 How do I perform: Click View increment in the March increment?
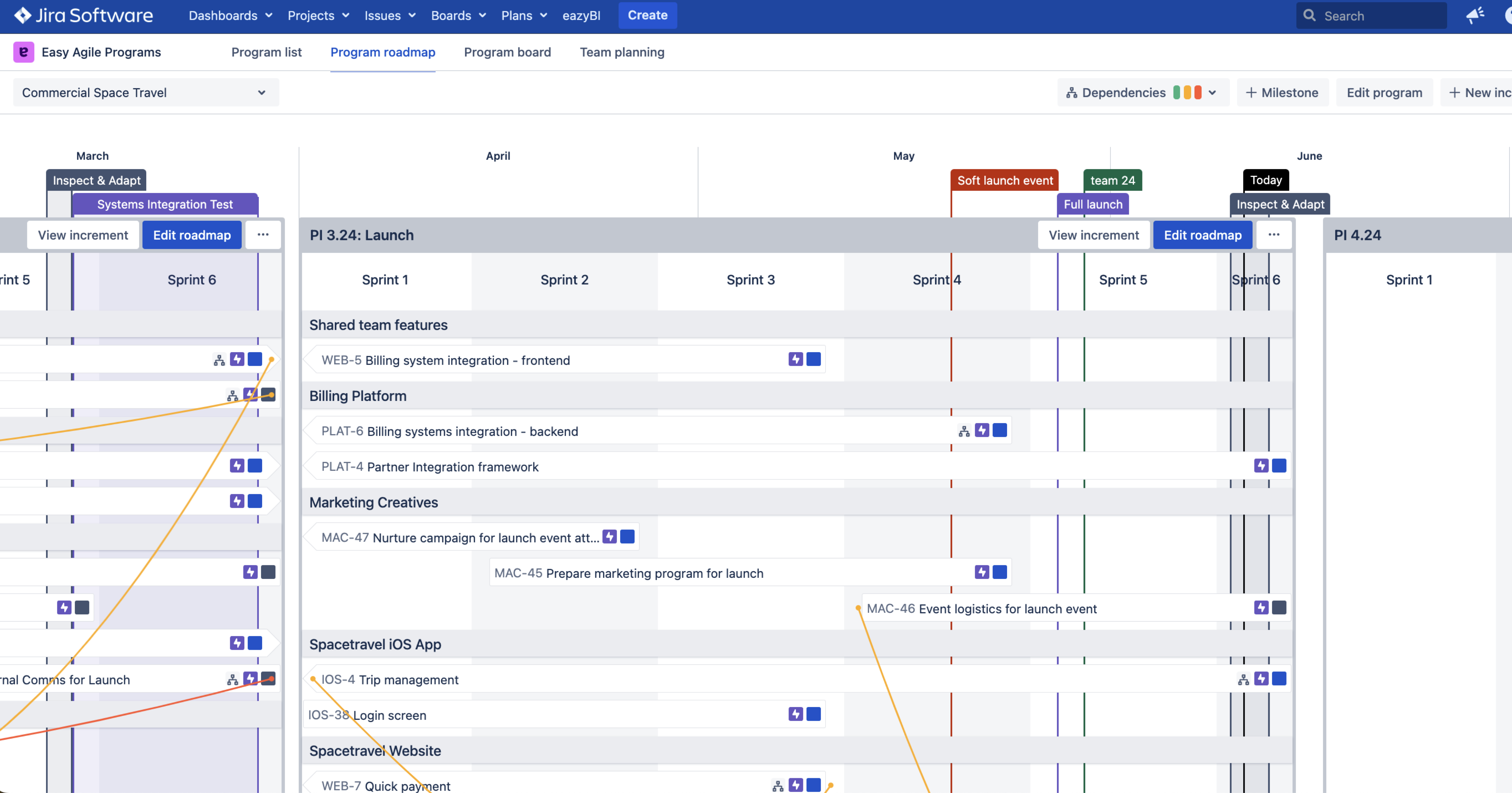pos(83,235)
